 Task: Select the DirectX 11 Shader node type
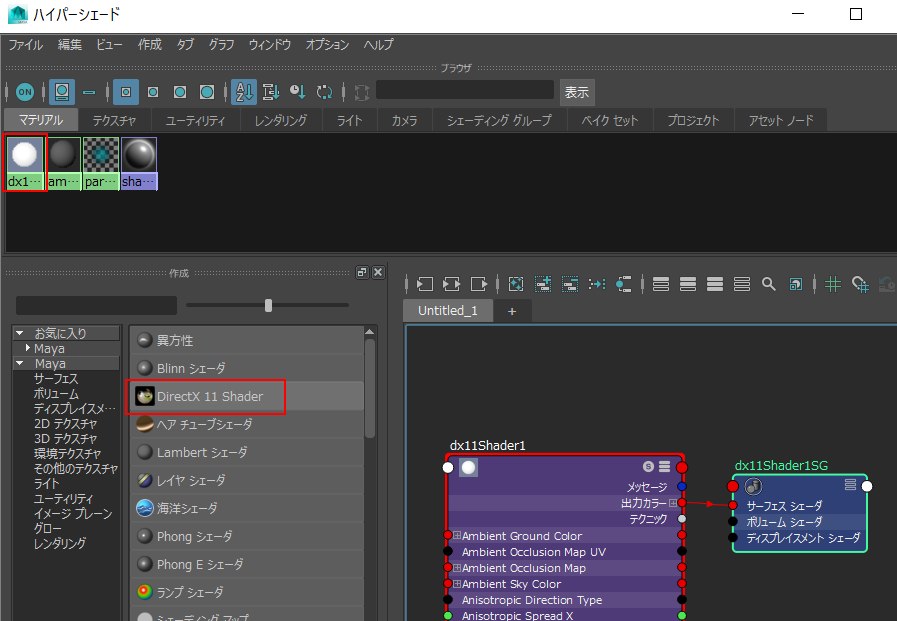click(x=207, y=397)
